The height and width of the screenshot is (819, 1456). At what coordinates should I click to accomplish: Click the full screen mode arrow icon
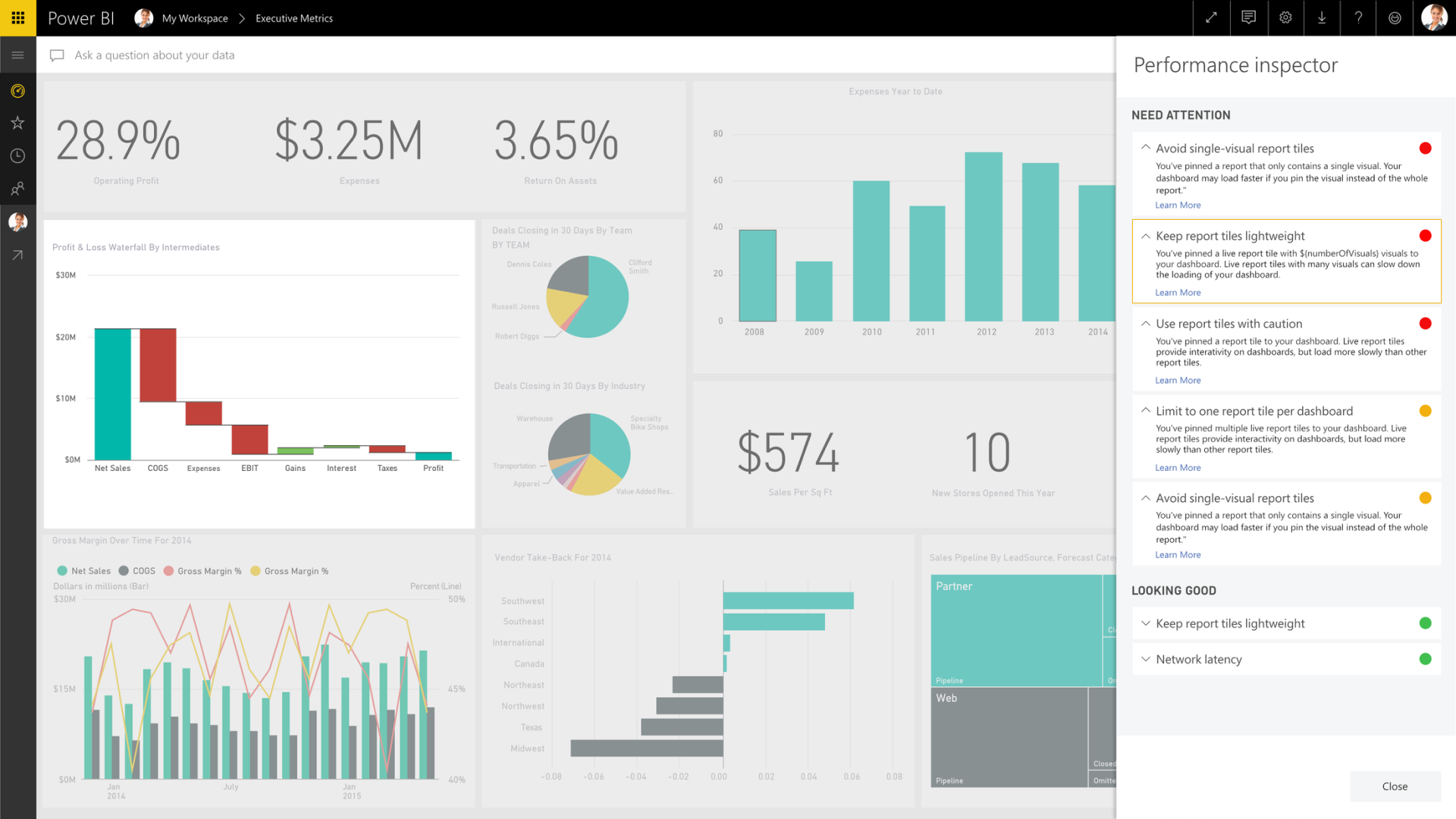(1211, 18)
